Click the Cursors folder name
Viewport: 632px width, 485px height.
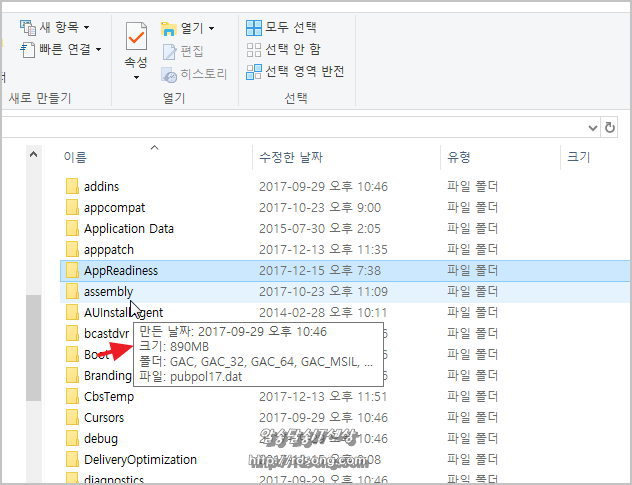[104, 417]
